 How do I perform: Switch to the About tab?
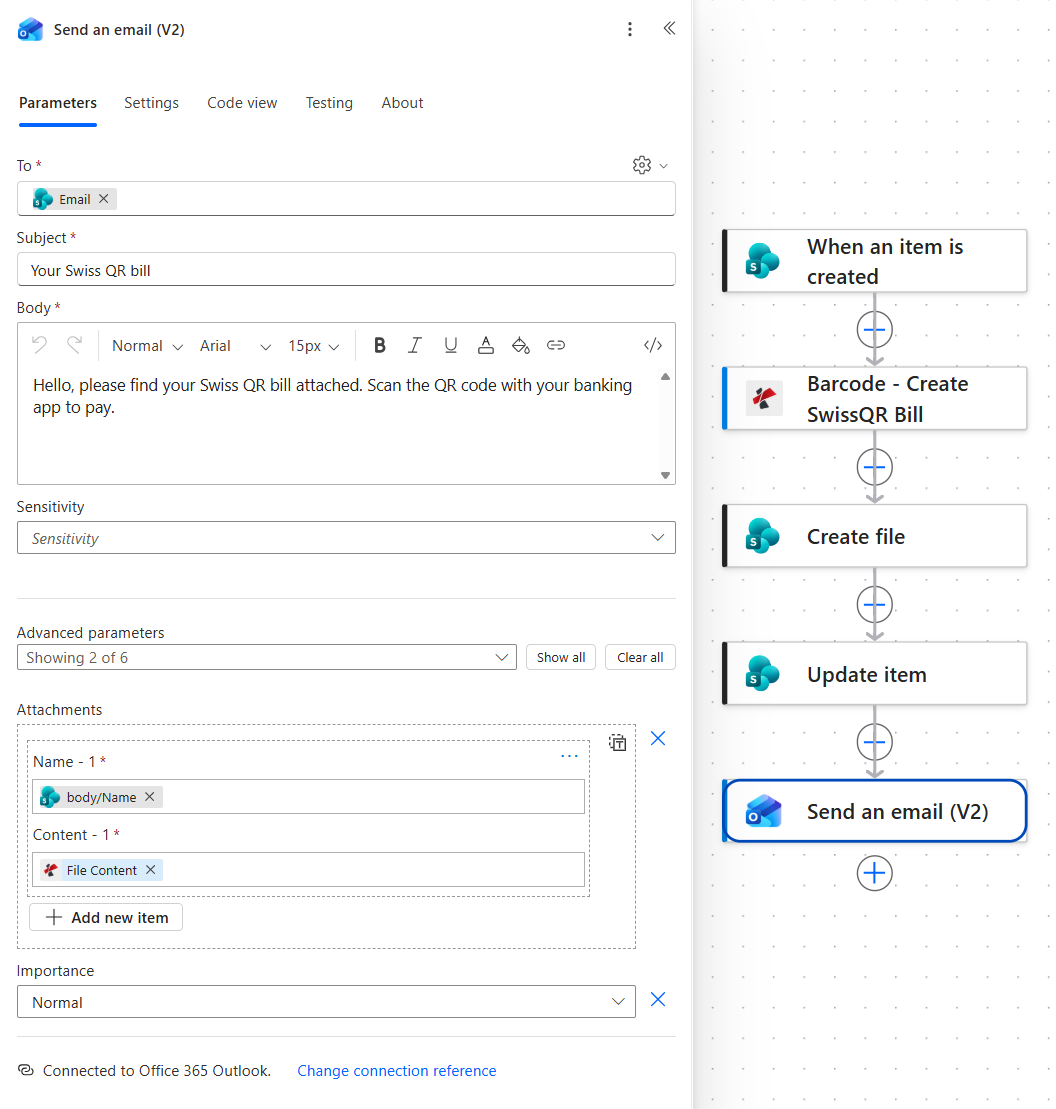pos(402,103)
